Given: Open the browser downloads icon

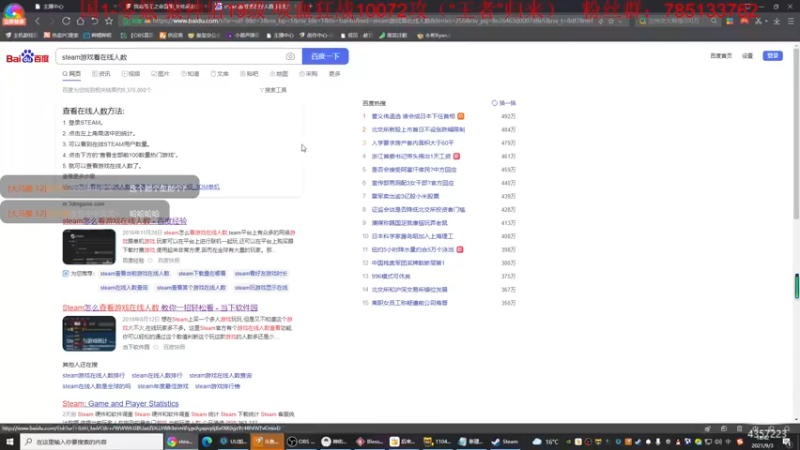Looking at the screenshot, I should point(777,21).
